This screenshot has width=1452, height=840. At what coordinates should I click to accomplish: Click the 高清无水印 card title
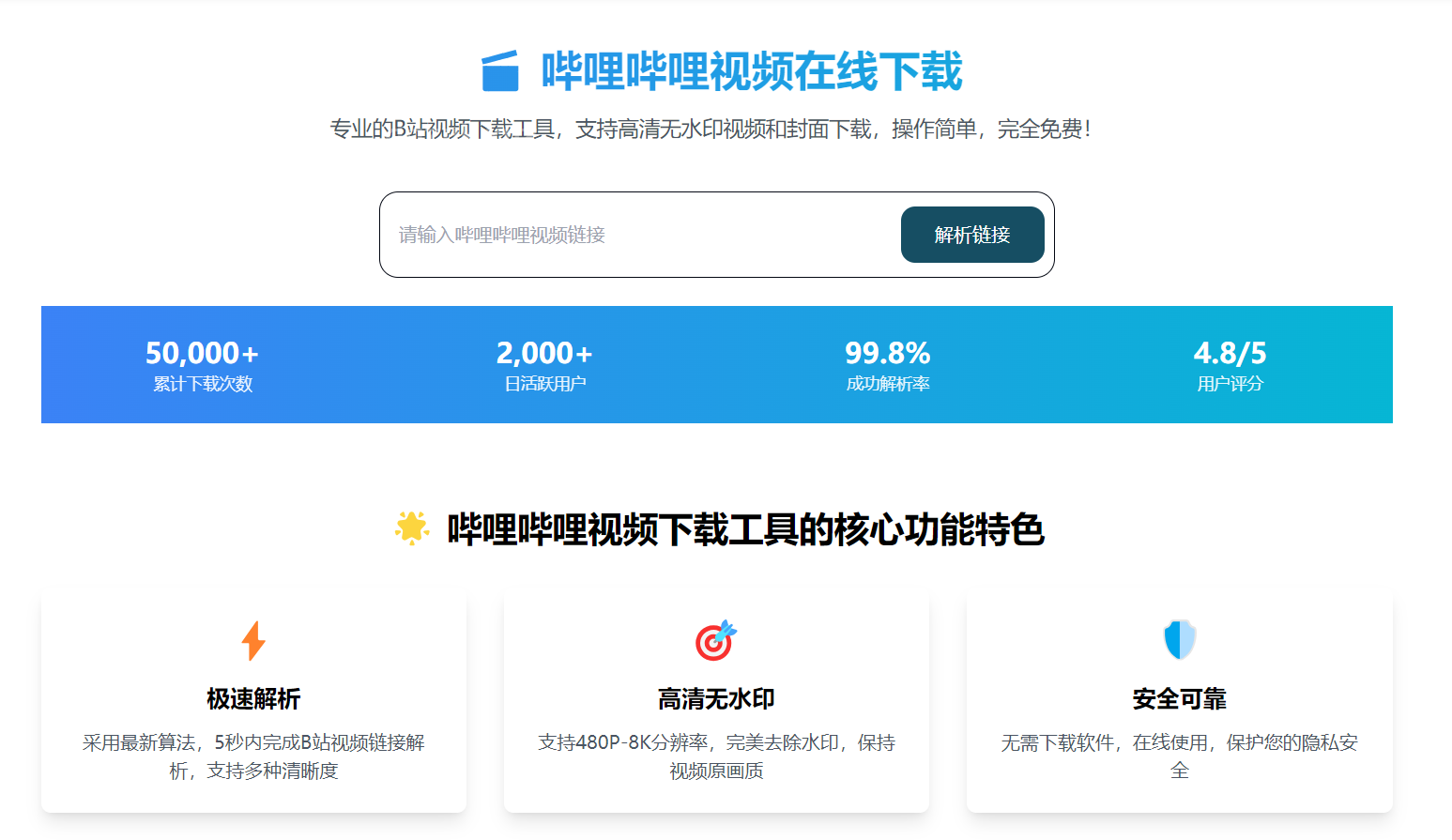coord(716,699)
